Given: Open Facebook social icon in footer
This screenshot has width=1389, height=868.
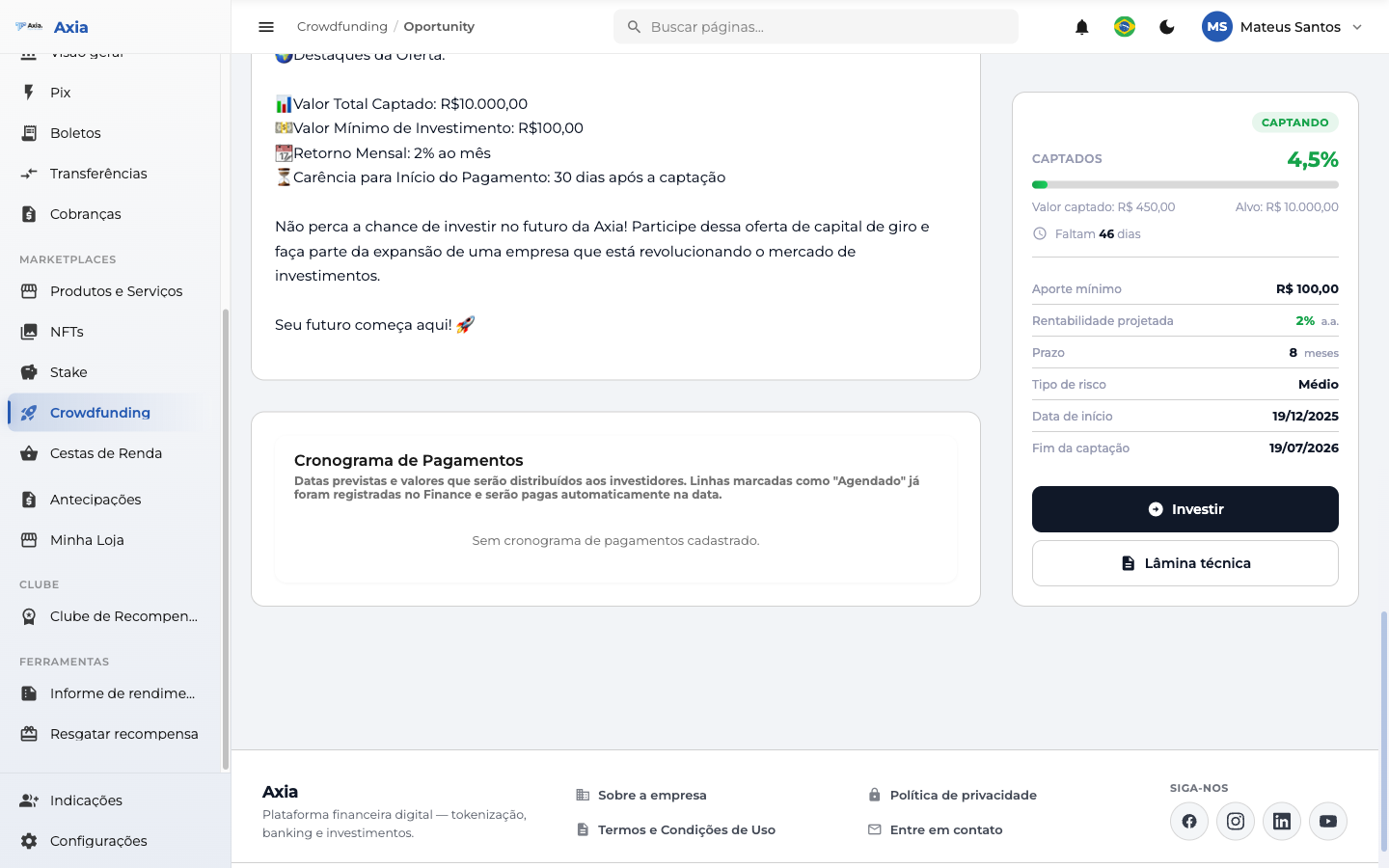Looking at the screenshot, I should (1189, 822).
